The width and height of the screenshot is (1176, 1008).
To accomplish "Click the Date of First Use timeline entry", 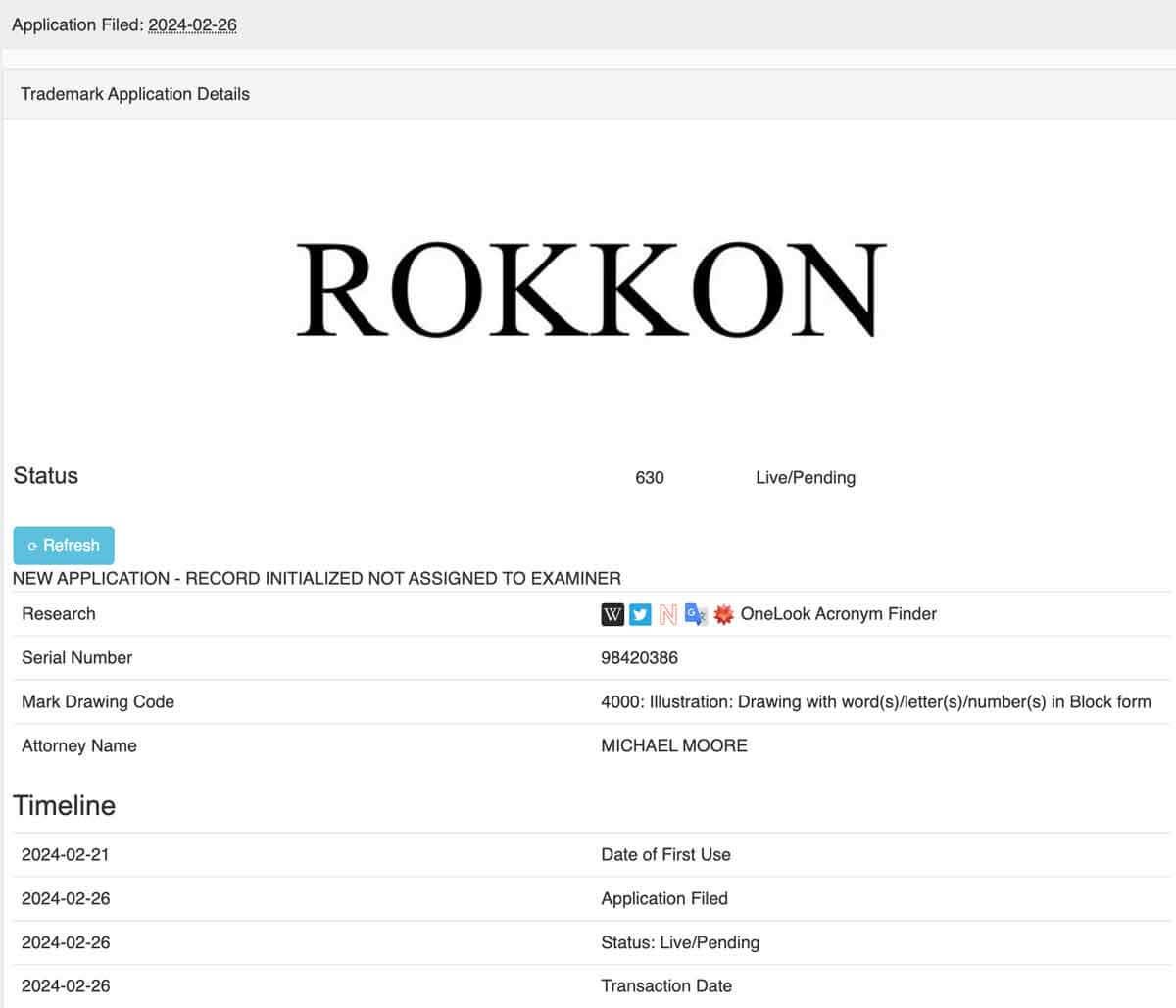I will point(665,855).
